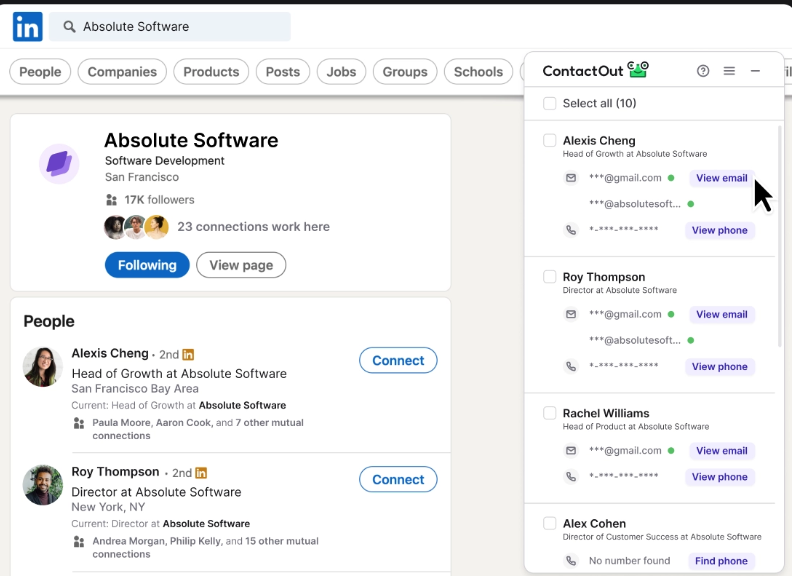Open the ContactOut help question icon
The image size is (792, 576).
click(703, 71)
